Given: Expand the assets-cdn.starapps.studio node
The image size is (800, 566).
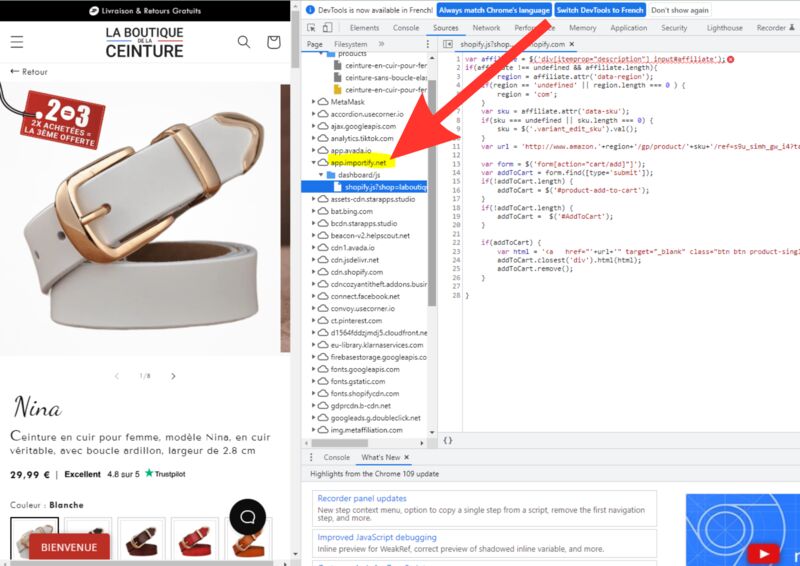Looking at the screenshot, I should pyautogui.click(x=313, y=199).
